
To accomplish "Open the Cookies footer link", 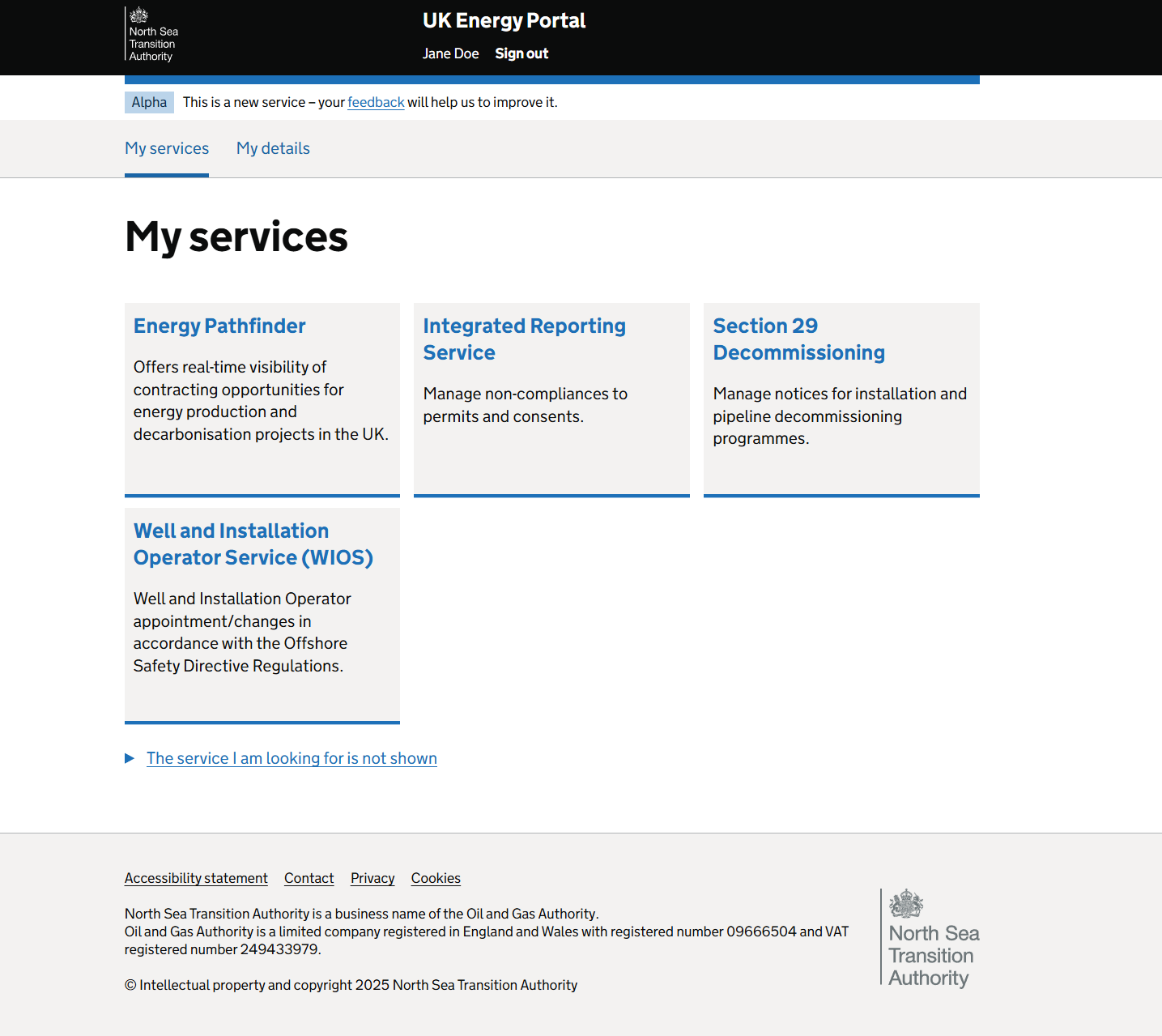I will [436, 878].
